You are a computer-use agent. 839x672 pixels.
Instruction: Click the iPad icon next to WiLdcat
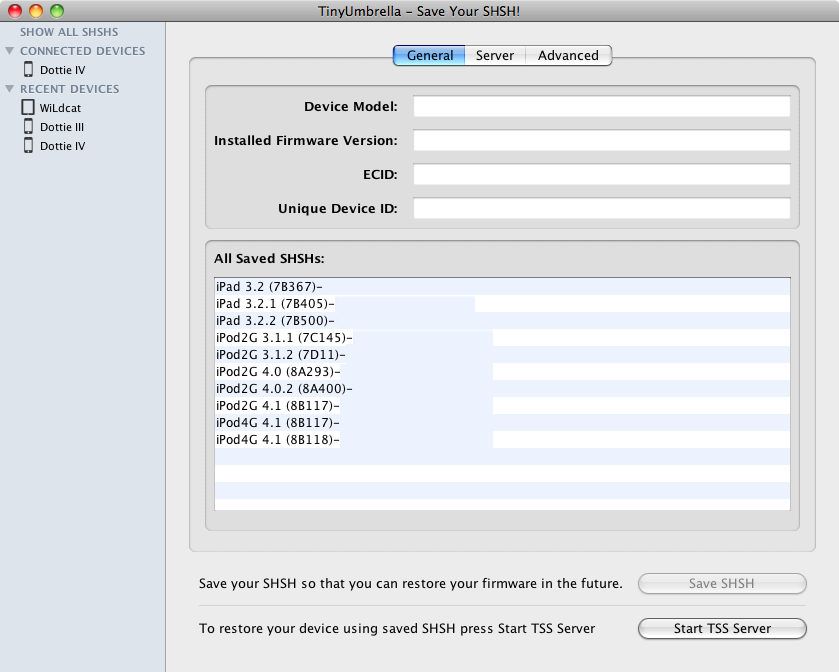click(x=28, y=108)
